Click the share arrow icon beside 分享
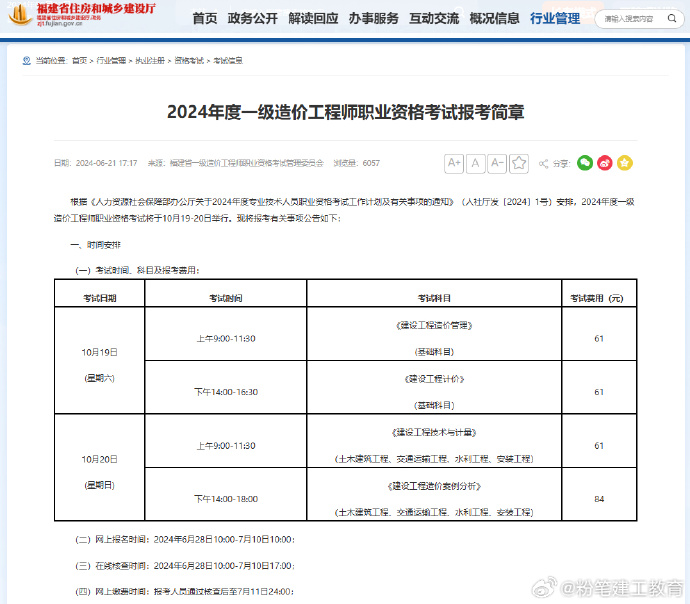Image resolution: width=690 pixels, height=604 pixels. [x=543, y=163]
